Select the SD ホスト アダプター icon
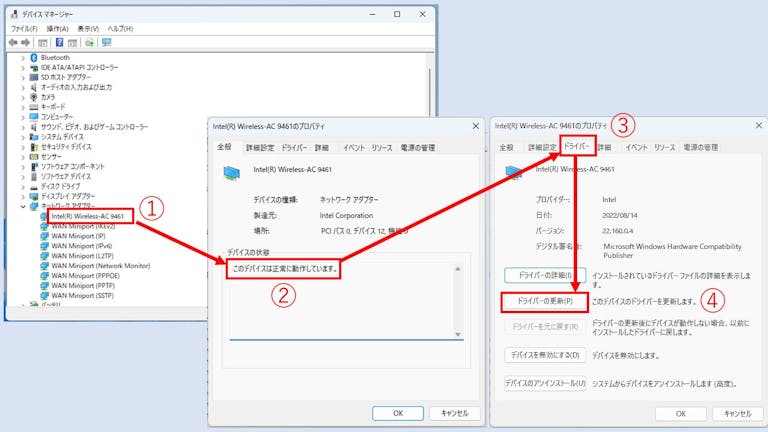The image size is (768, 432). 34,77
